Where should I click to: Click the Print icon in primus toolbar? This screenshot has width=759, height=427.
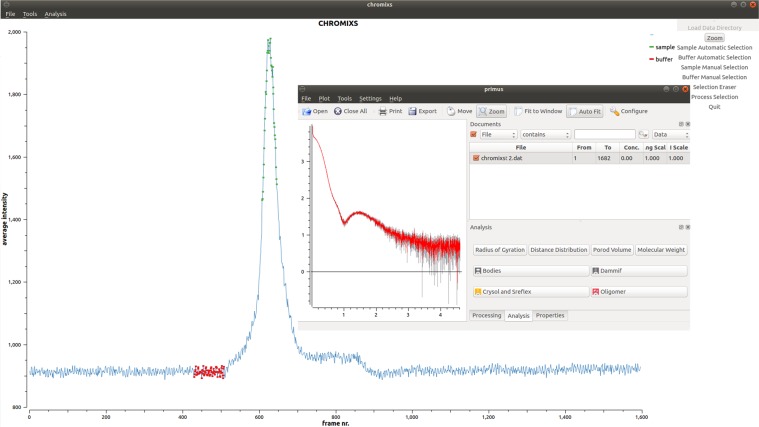(382, 111)
